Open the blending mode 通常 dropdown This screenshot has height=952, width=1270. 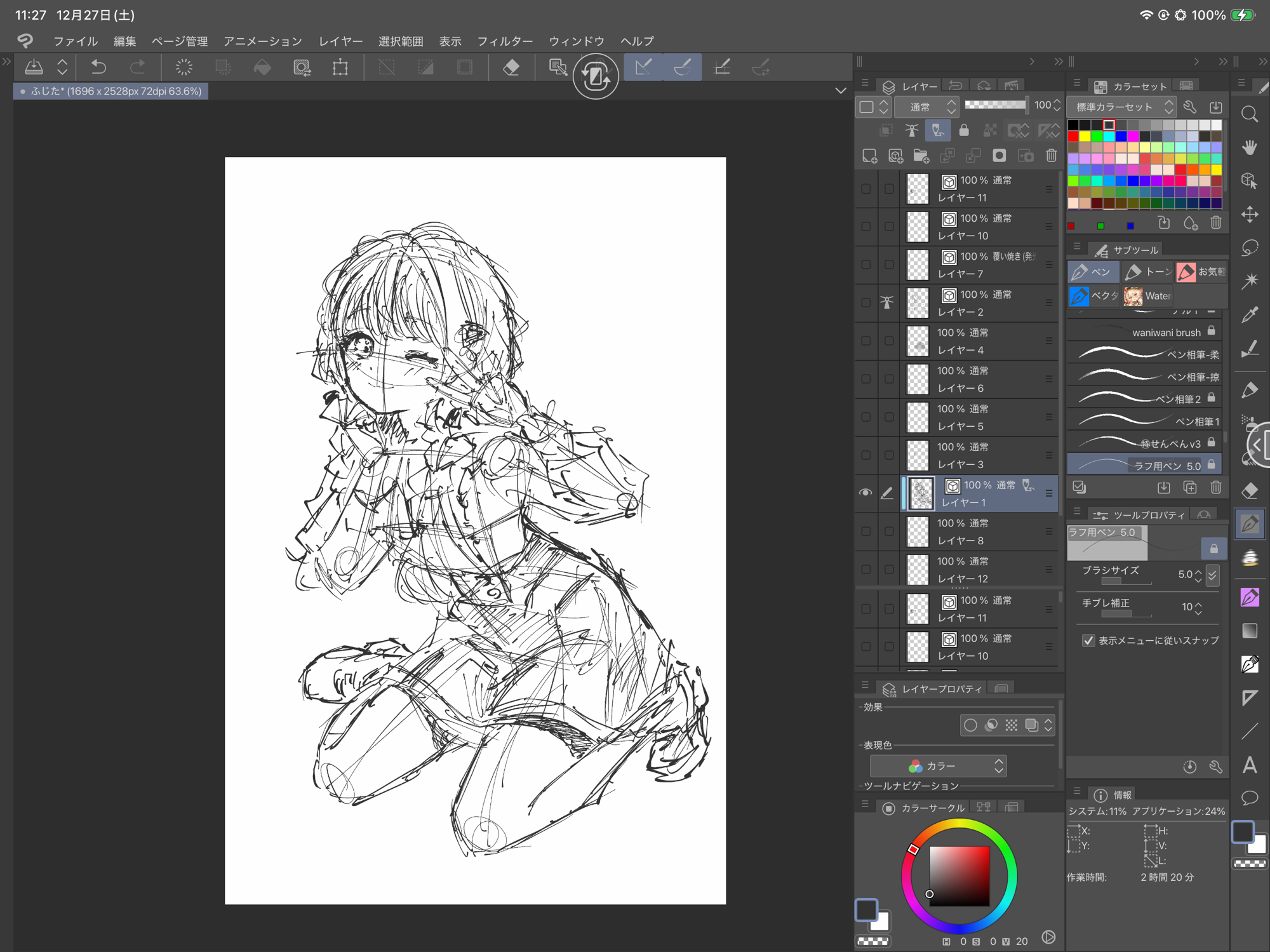pos(926,107)
